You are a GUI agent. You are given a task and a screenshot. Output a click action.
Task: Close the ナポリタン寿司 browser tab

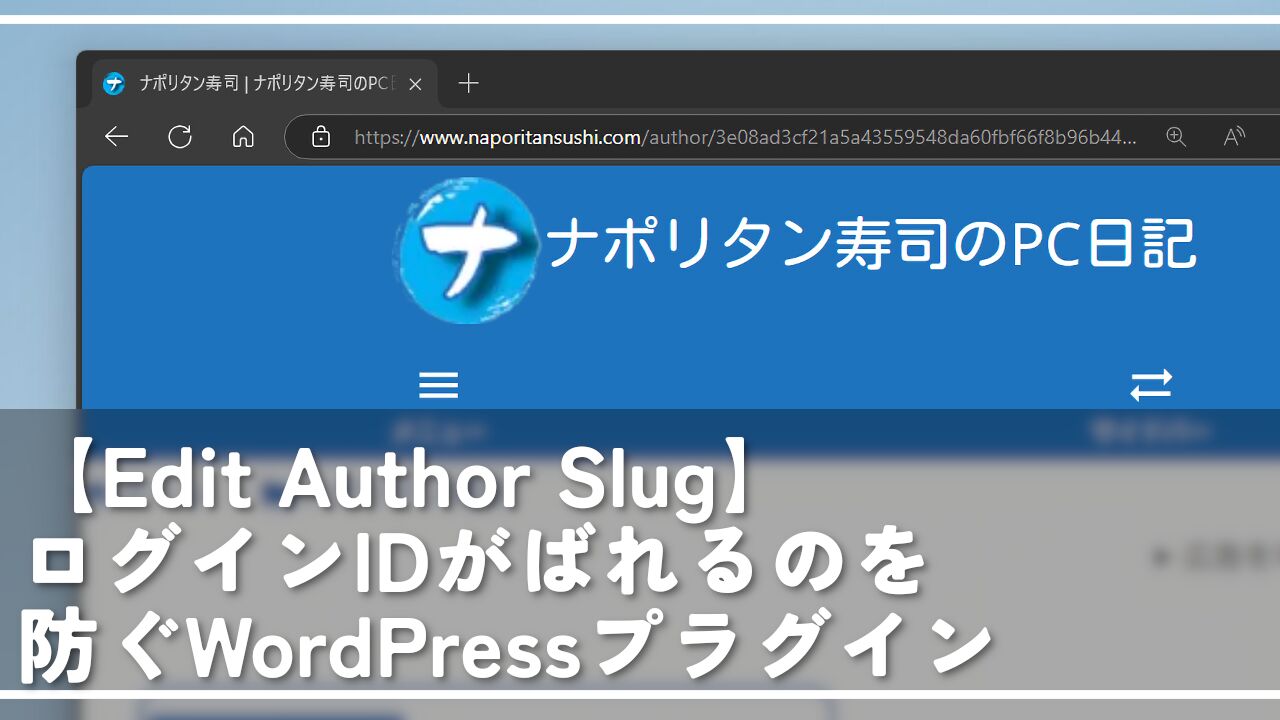416,84
